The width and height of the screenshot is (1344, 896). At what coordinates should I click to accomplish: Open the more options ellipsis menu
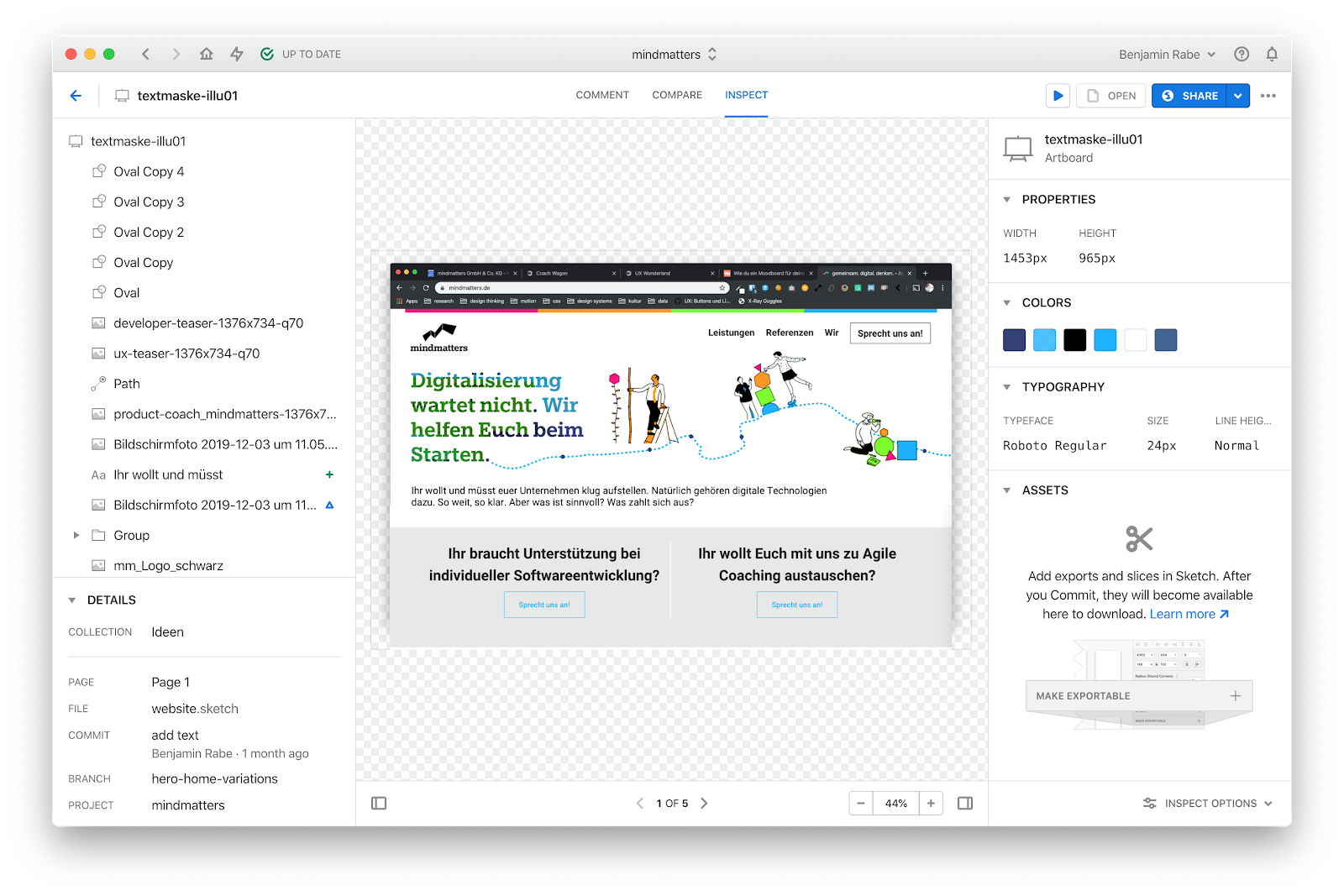[x=1268, y=96]
